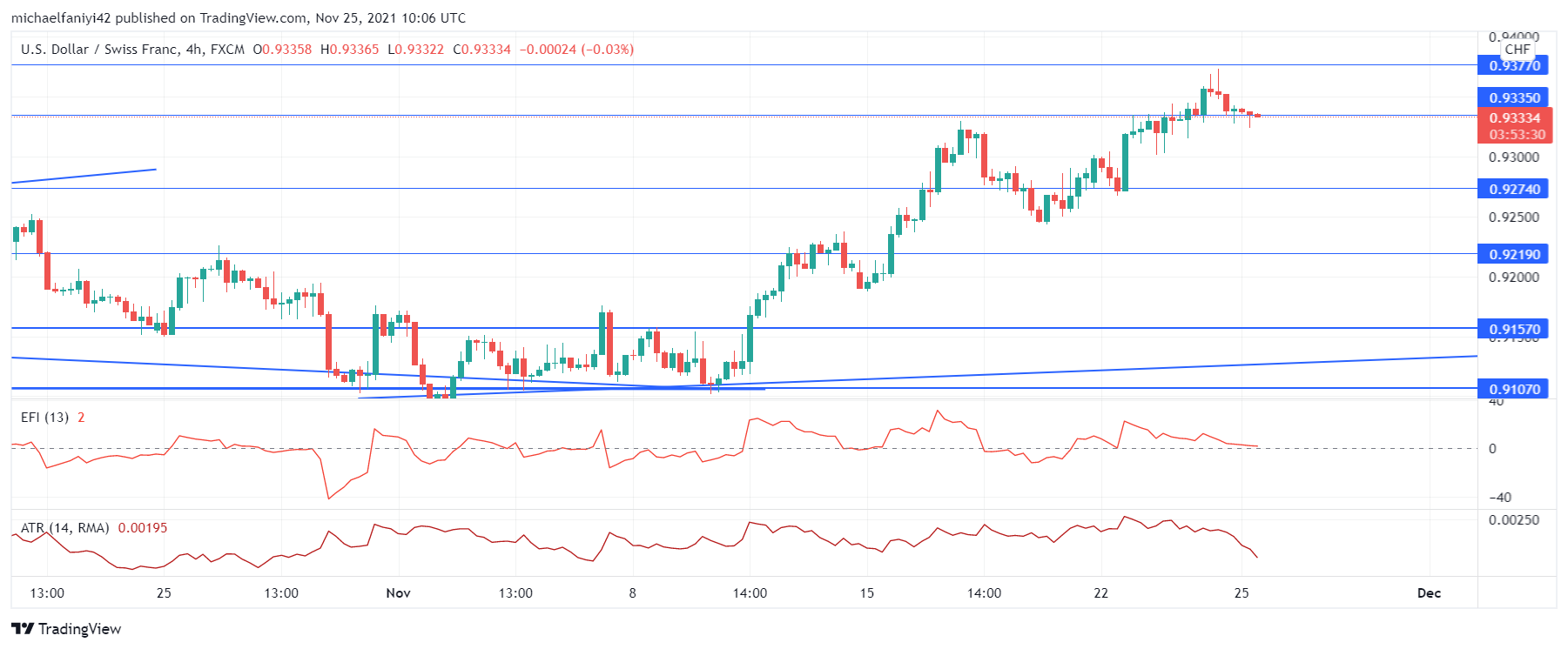Click the ATR (14, RMA) indicator label
The width and height of the screenshot is (1568, 649).
65,528
